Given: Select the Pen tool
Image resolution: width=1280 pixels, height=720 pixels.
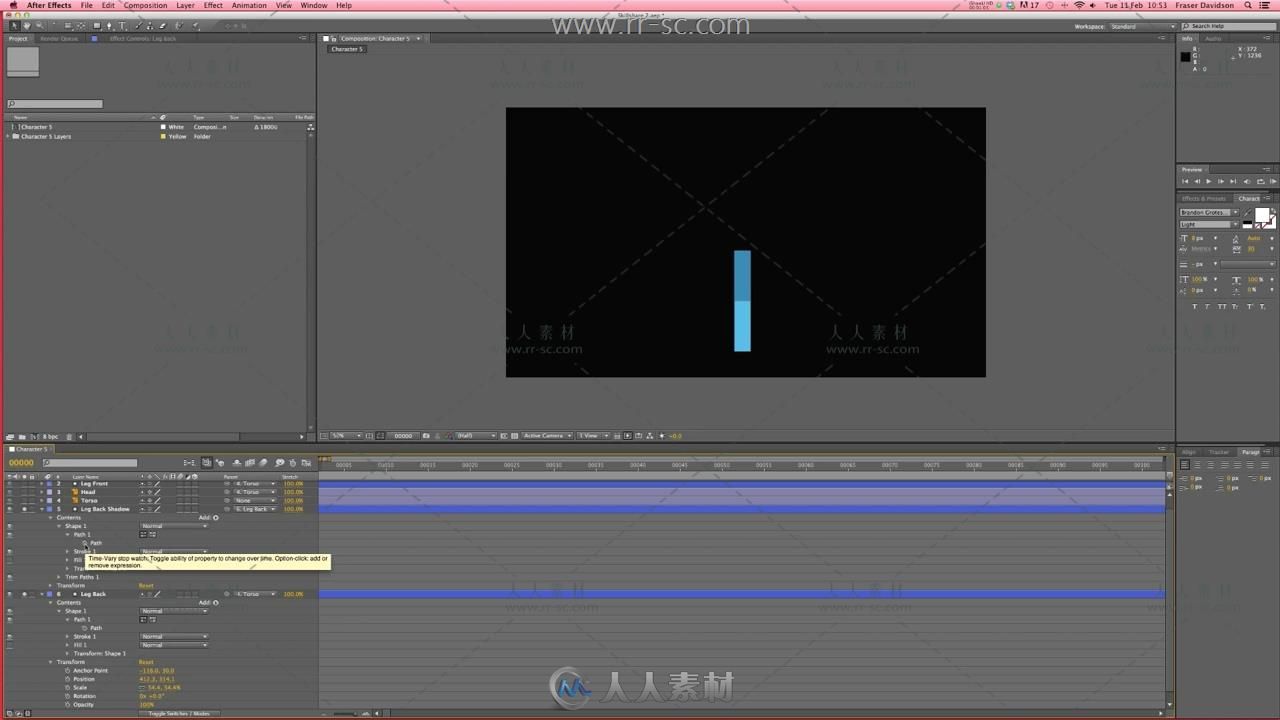Looking at the screenshot, I should (x=110, y=26).
